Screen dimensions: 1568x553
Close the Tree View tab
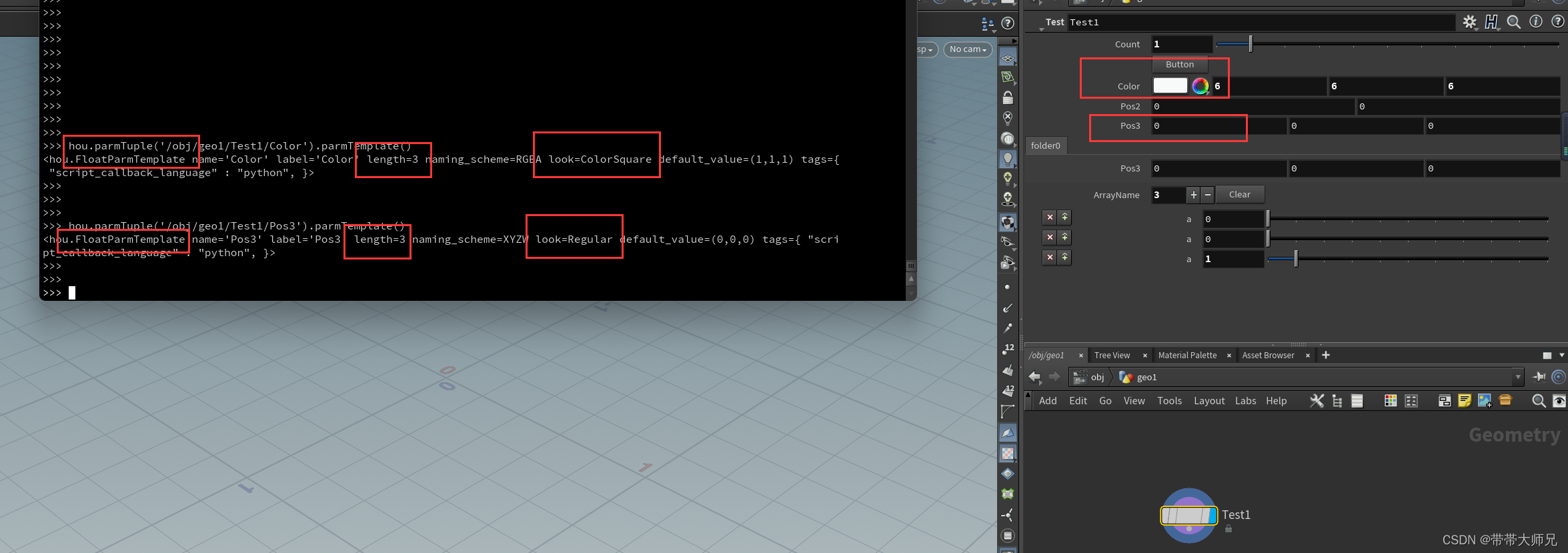tap(1145, 356)
